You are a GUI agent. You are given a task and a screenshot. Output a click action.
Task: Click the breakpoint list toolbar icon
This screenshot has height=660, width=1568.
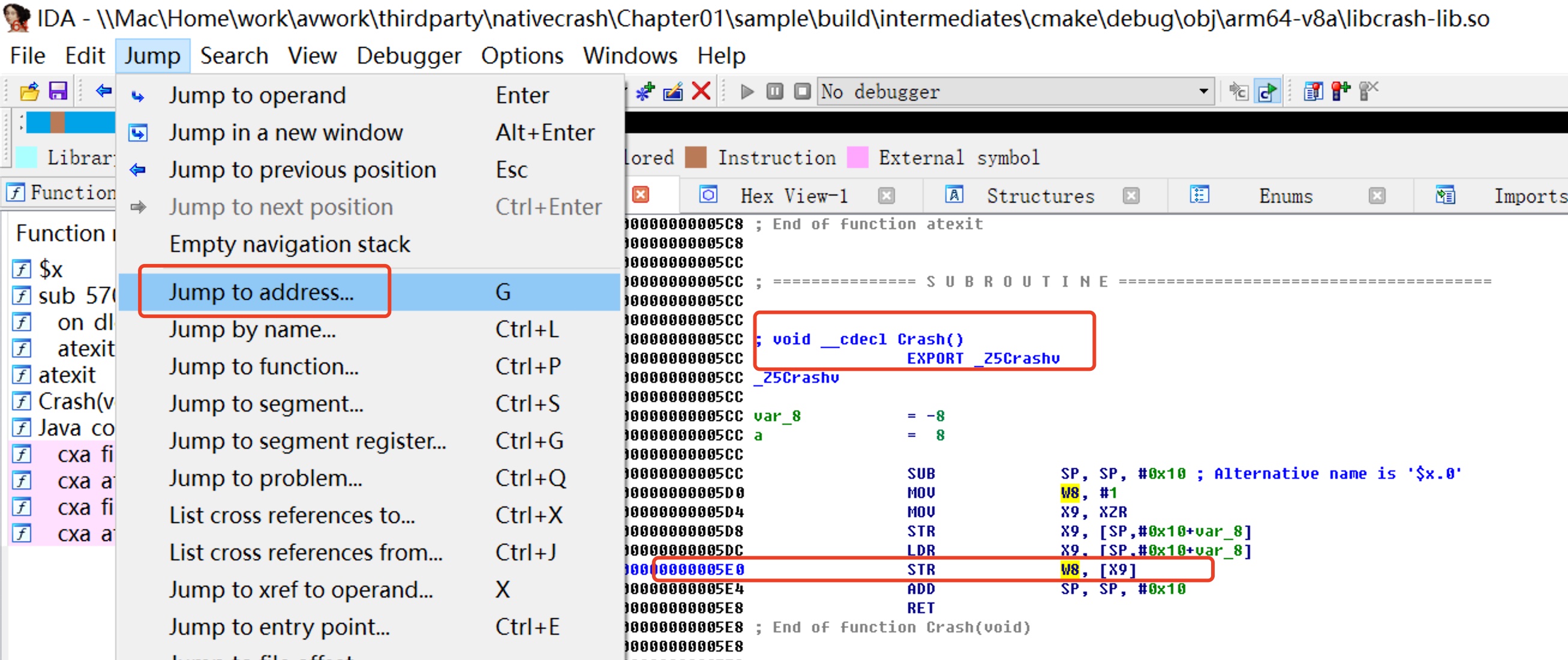click(x=1312, y=92)
